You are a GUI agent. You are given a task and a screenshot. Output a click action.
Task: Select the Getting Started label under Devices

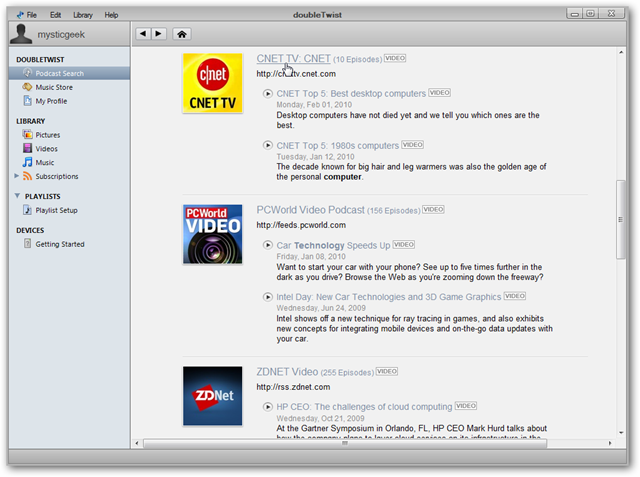click(60, 244)
